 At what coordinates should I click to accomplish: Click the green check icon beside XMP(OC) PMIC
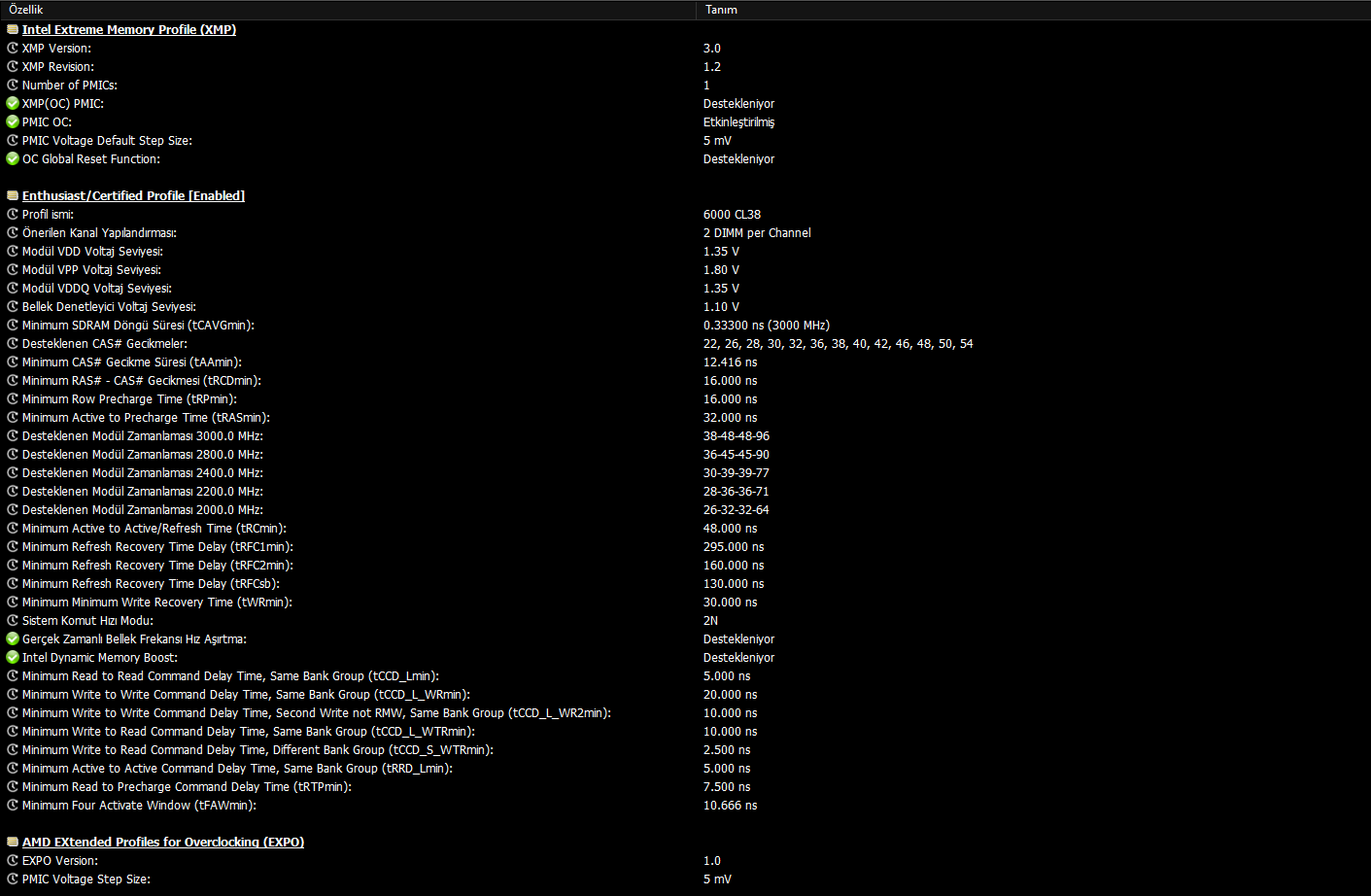pos(13,104)
